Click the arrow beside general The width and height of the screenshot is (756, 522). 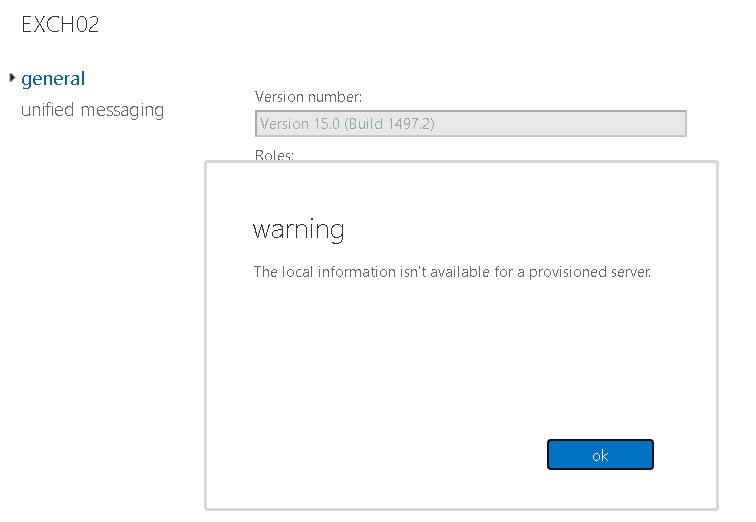[12, 77]
